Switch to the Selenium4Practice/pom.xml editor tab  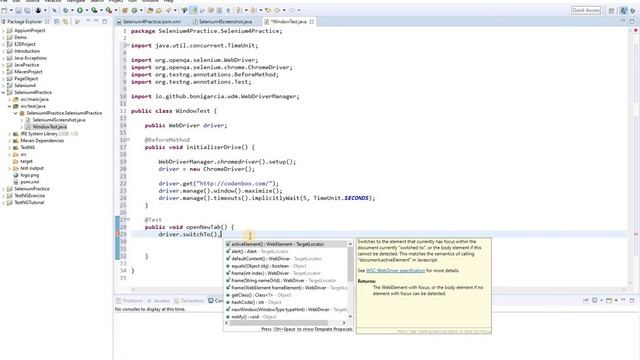[151, 22]
